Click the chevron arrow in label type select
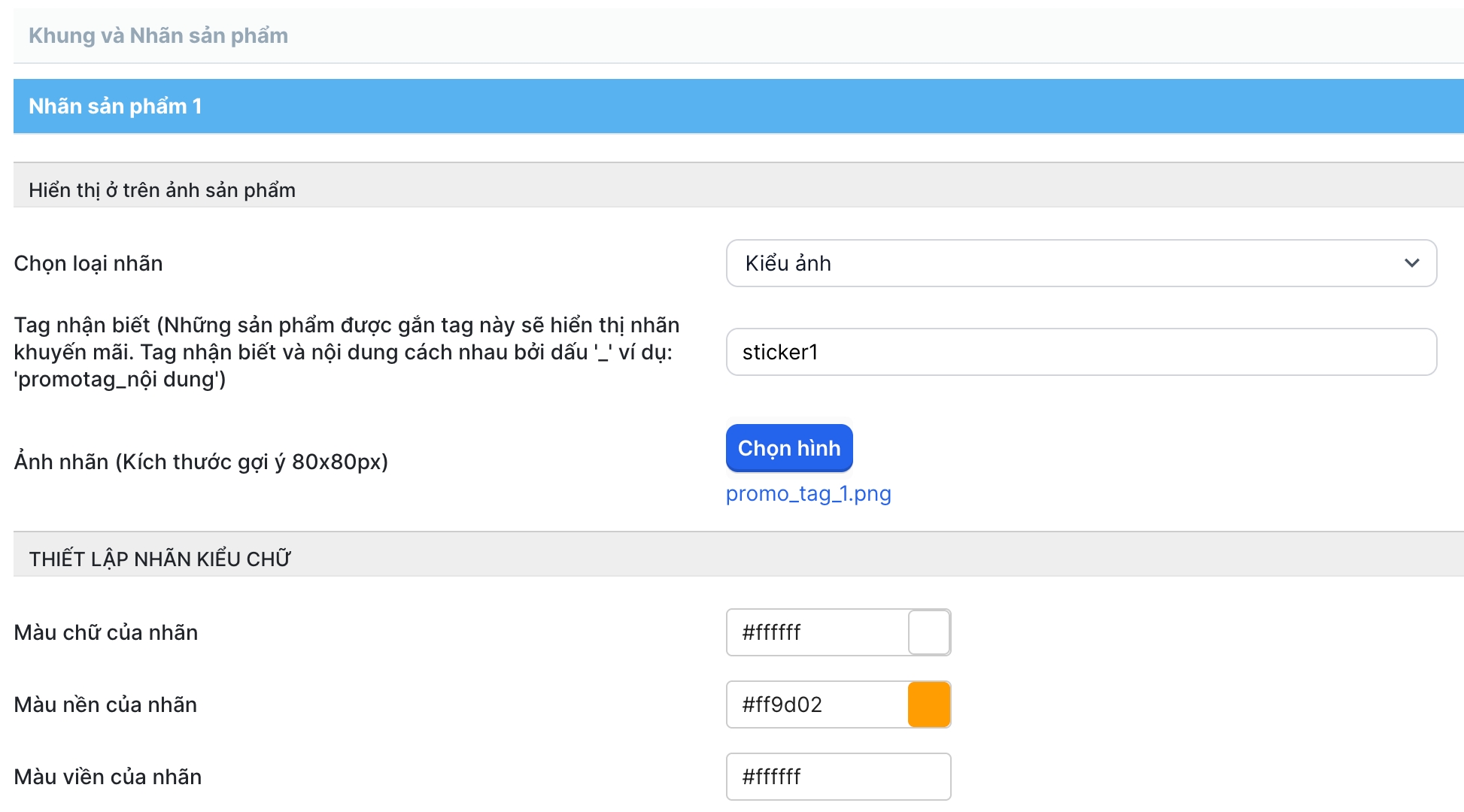 tap(1411, 263)
